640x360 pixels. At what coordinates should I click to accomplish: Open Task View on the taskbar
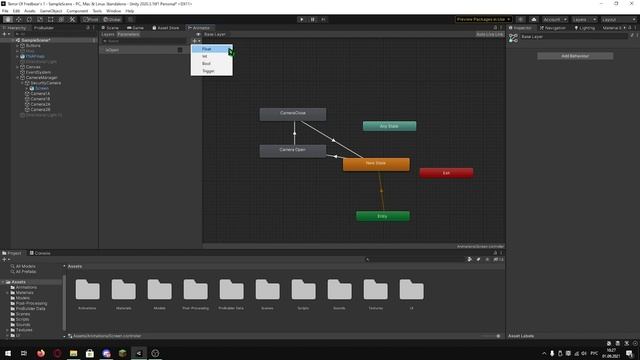coord(24,353)
